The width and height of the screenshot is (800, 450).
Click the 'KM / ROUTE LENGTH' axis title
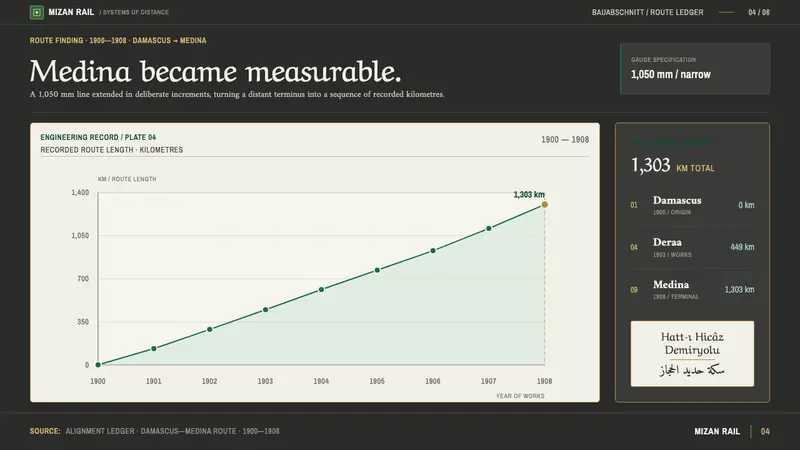pyautogui.click(x=127, y=179)
